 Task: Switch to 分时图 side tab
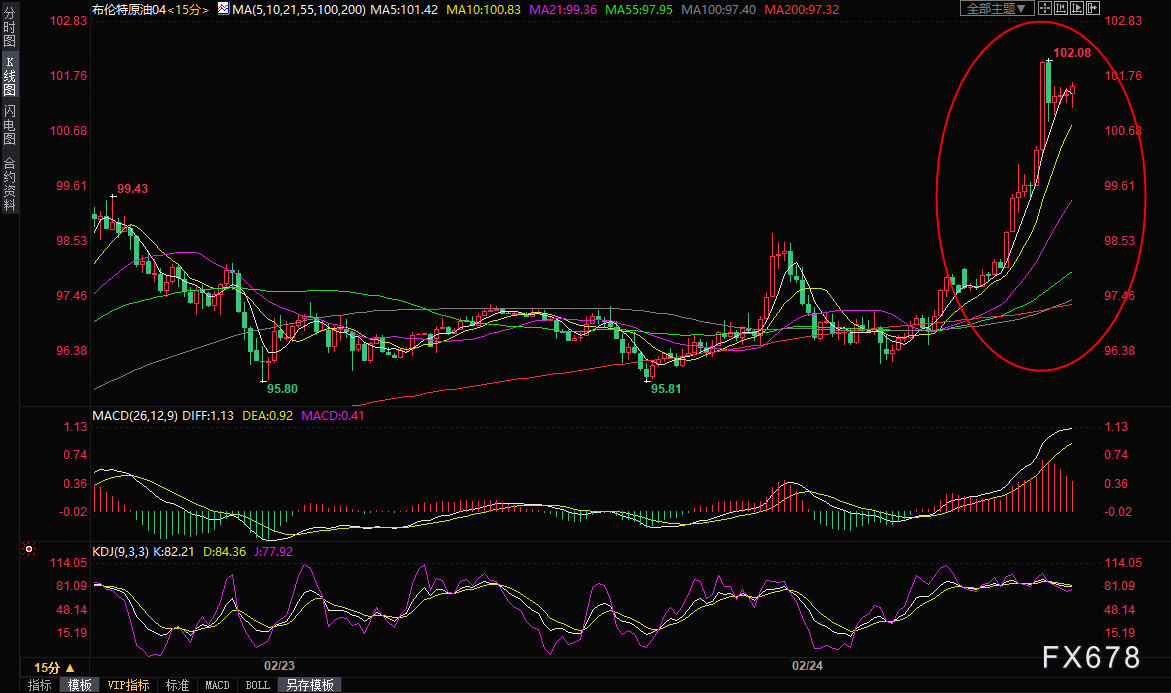tap(9, 28)
